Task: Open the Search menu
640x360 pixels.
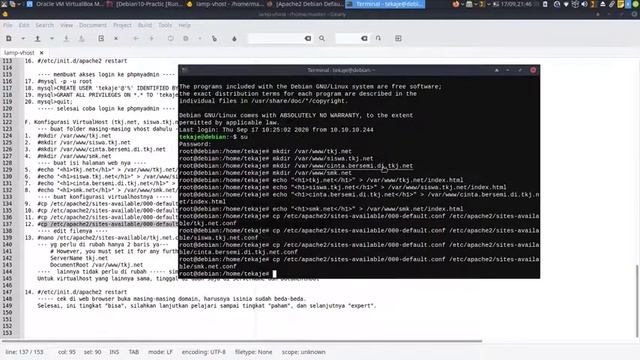Action: coord(44,25)
